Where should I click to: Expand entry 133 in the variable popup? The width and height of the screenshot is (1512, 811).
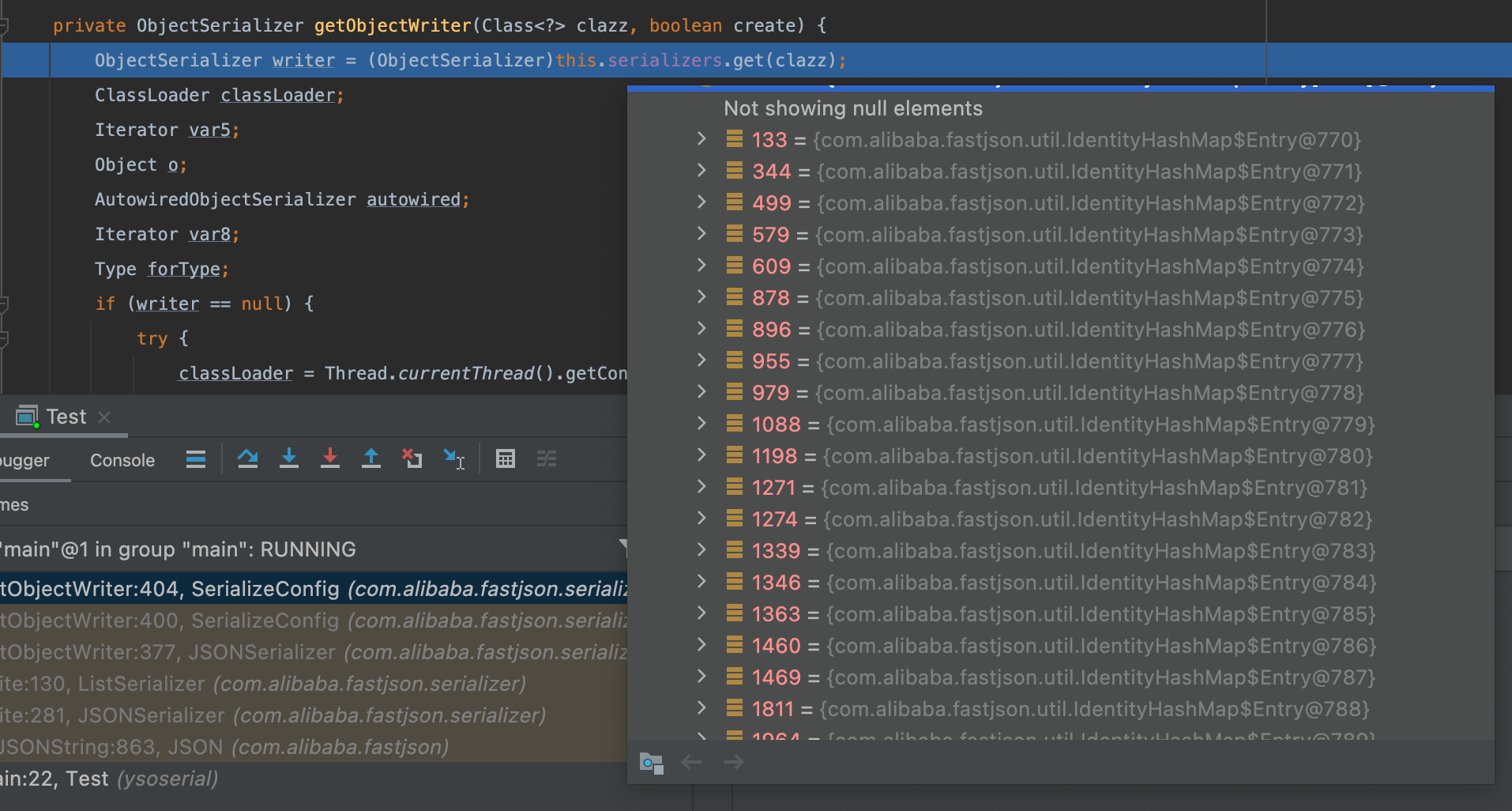[x=701, y=140]
